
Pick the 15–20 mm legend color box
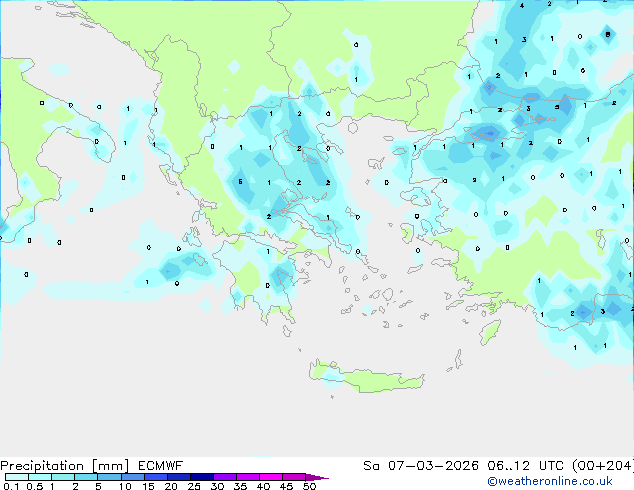tap(155, 477)
